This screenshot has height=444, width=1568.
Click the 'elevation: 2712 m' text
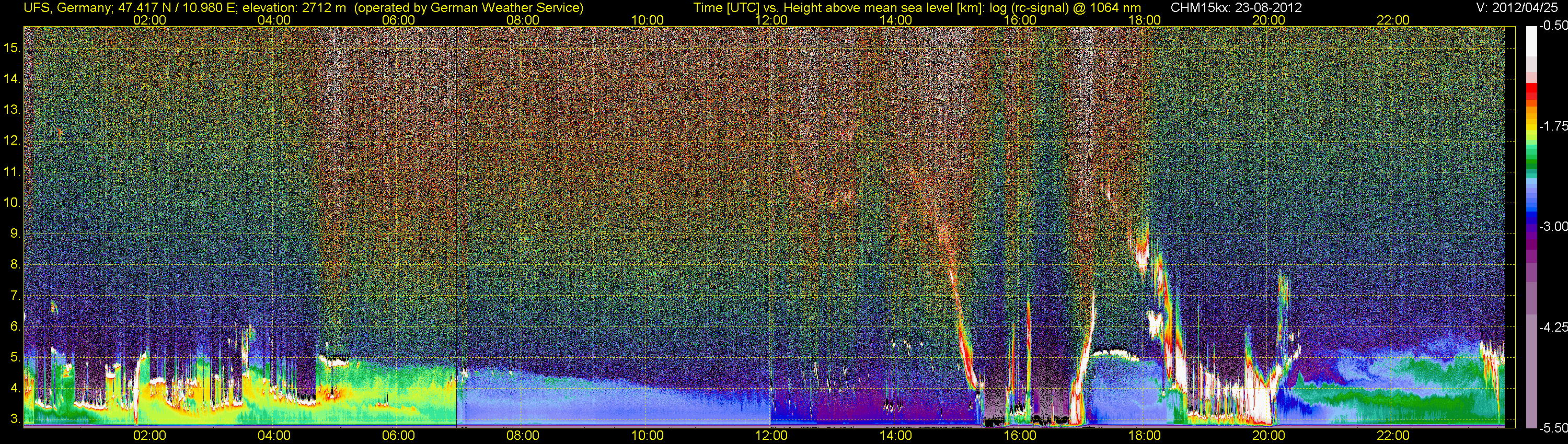(x=294, y=7)
